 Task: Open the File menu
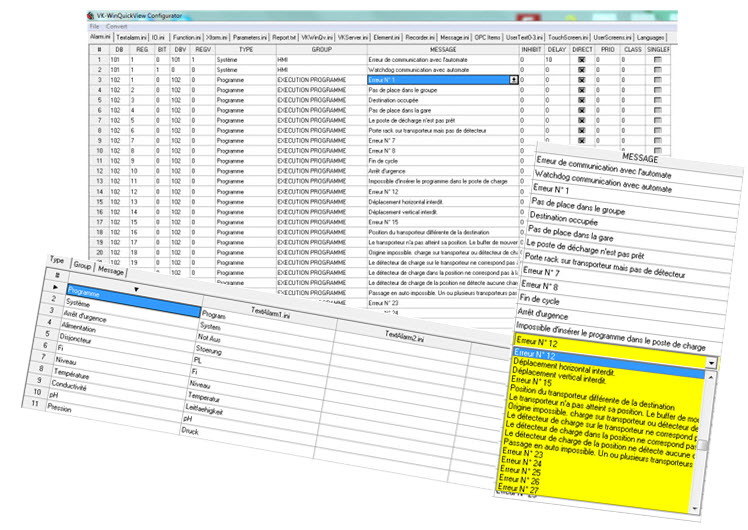click(x=94, y=27)
